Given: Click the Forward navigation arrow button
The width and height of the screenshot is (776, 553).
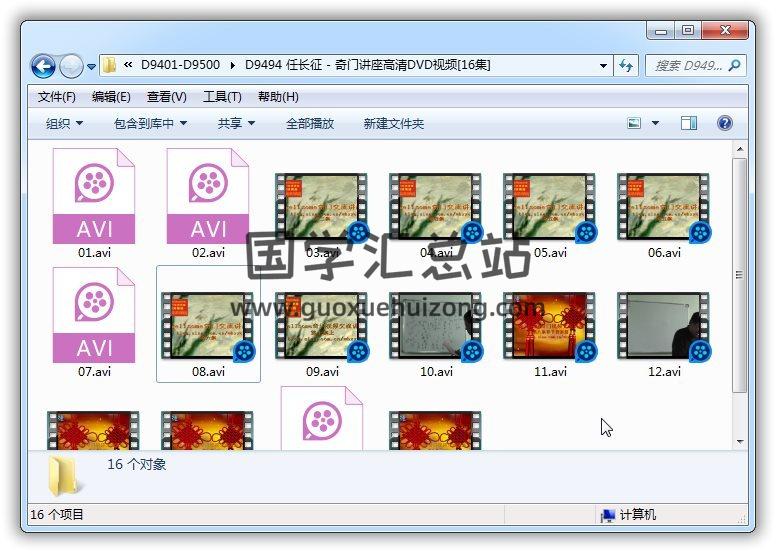Looking at the screenshot, I should (71, 66).
